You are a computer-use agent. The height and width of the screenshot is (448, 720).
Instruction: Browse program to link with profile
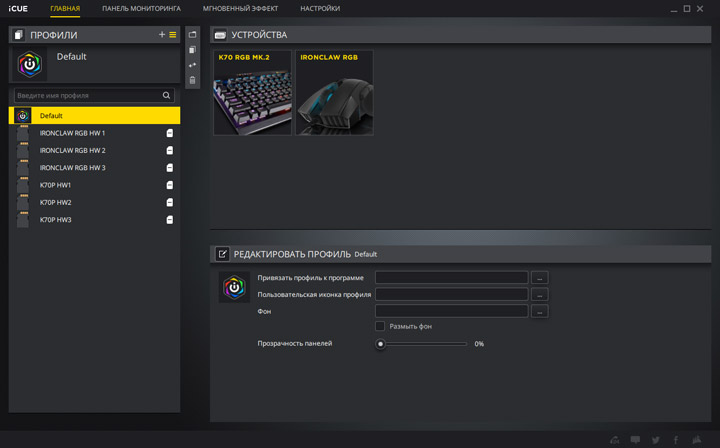coord(540,278)
